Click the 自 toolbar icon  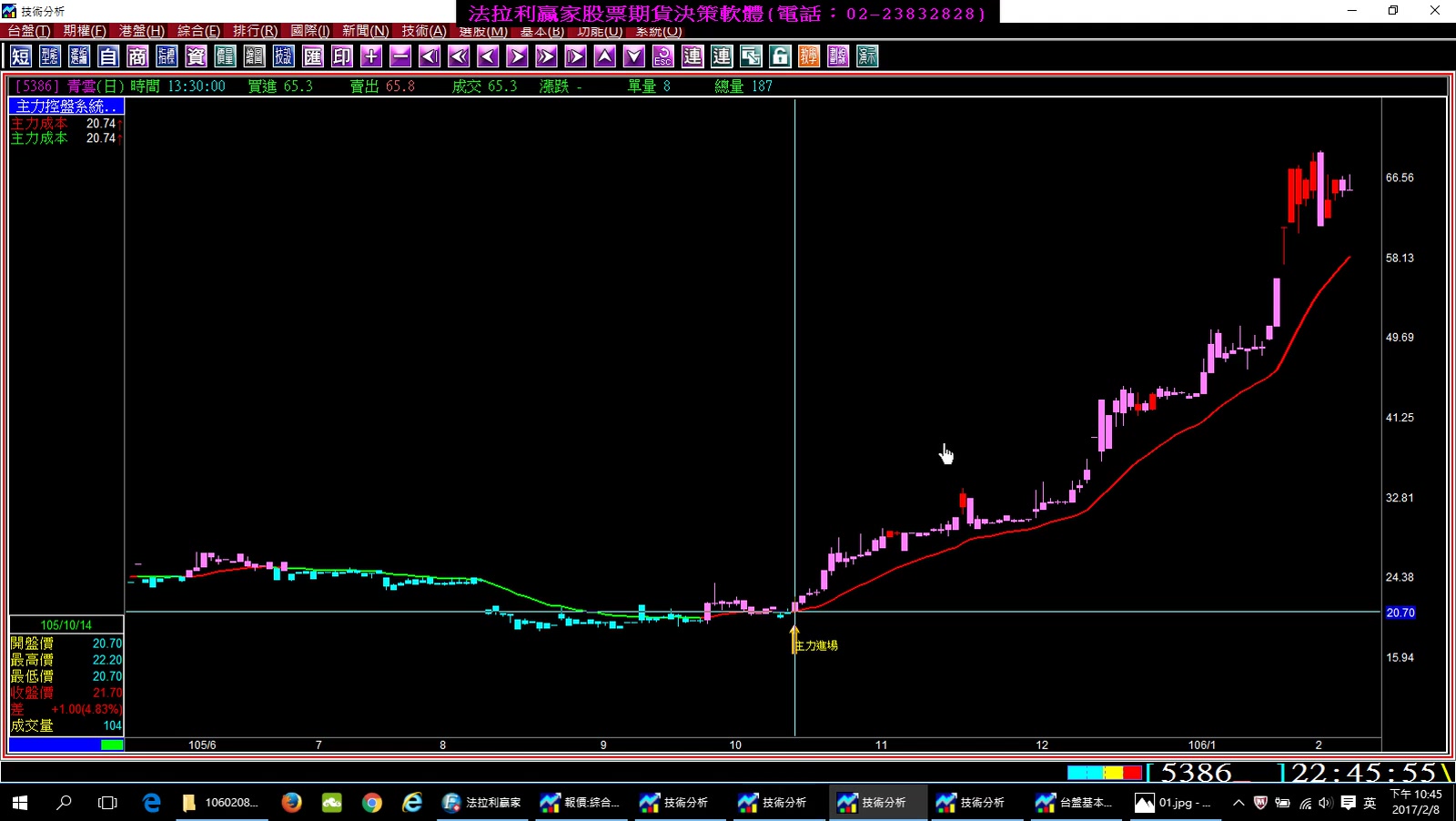tap(108, 56)
